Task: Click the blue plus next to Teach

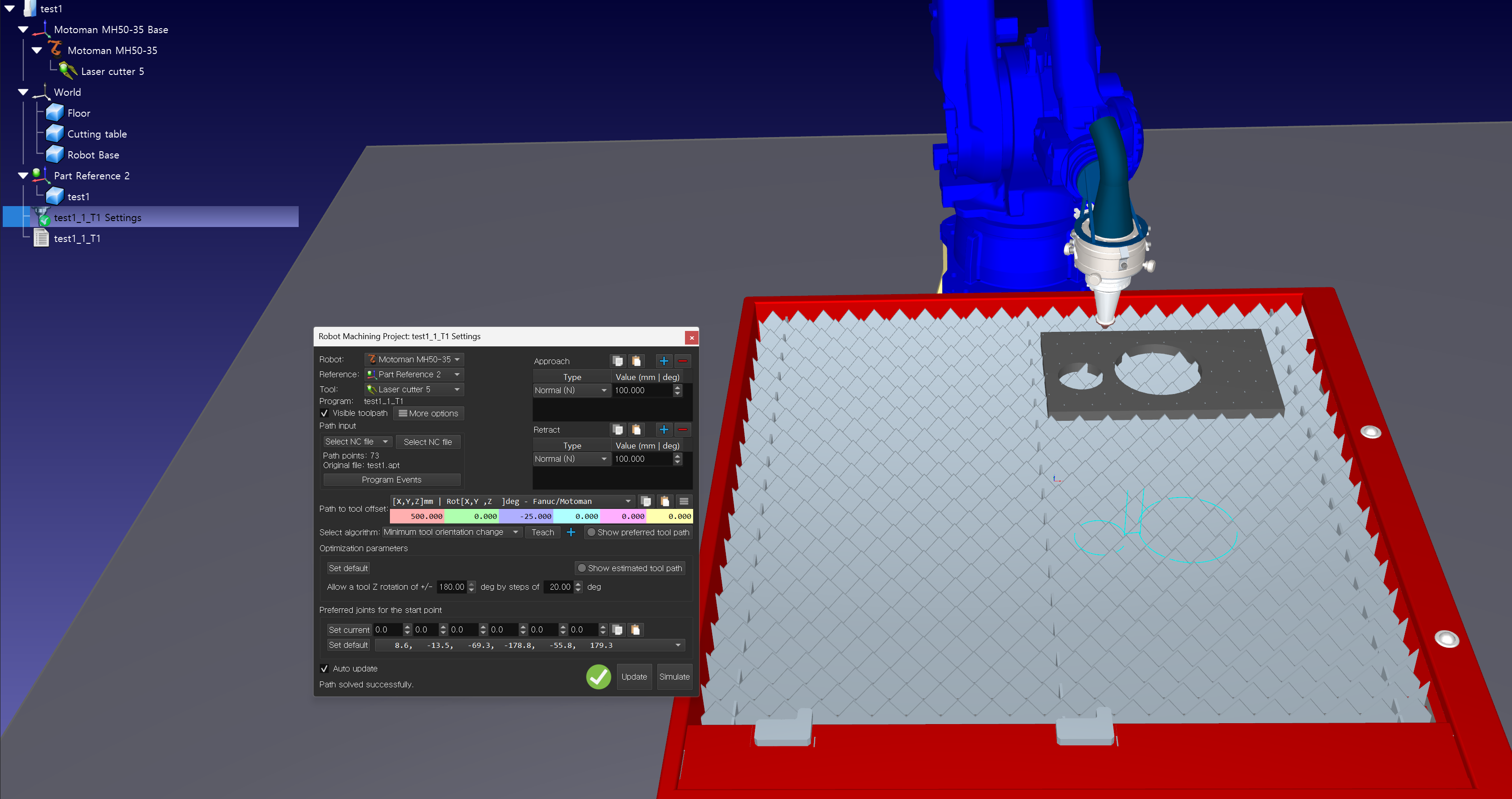Action: pos(571,533)
